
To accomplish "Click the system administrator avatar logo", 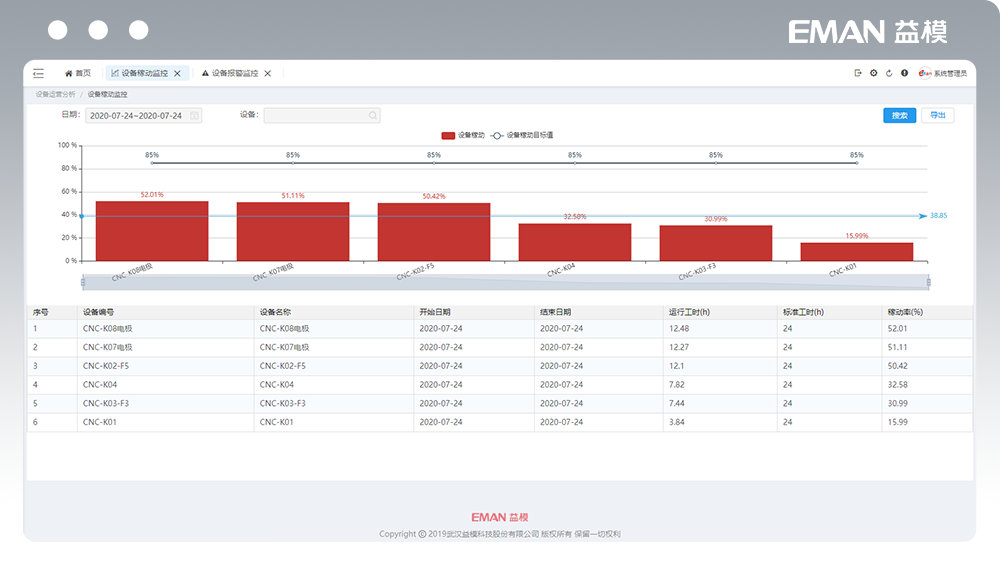I will 925,73.
